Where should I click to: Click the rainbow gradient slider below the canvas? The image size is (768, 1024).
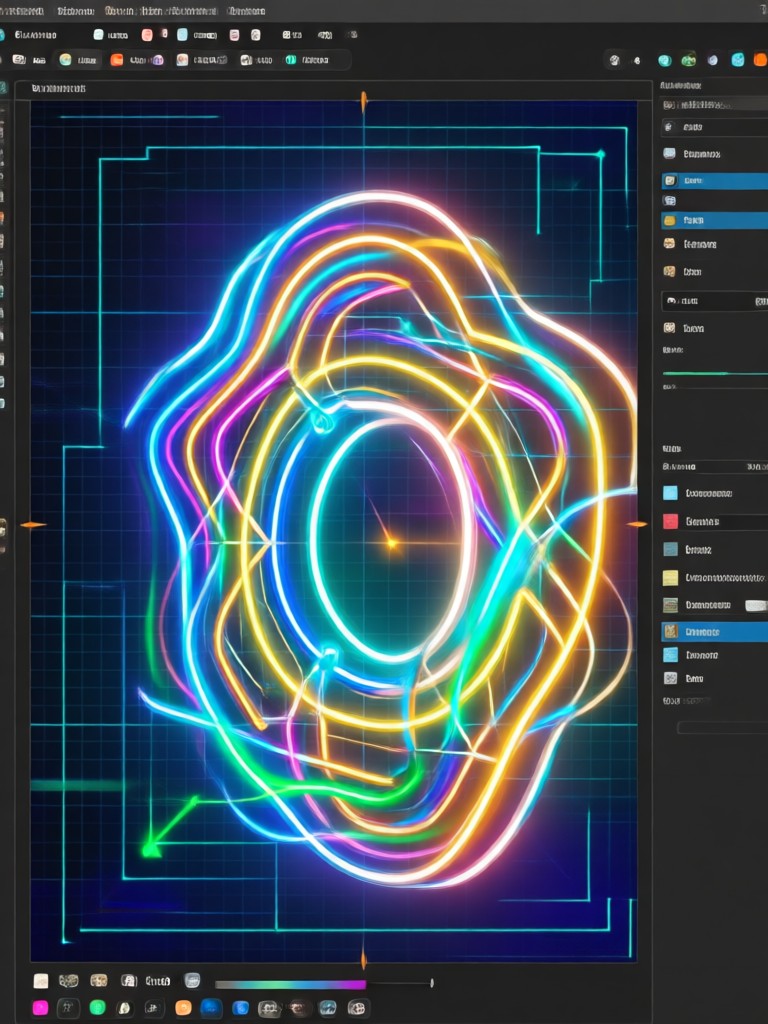291,984
